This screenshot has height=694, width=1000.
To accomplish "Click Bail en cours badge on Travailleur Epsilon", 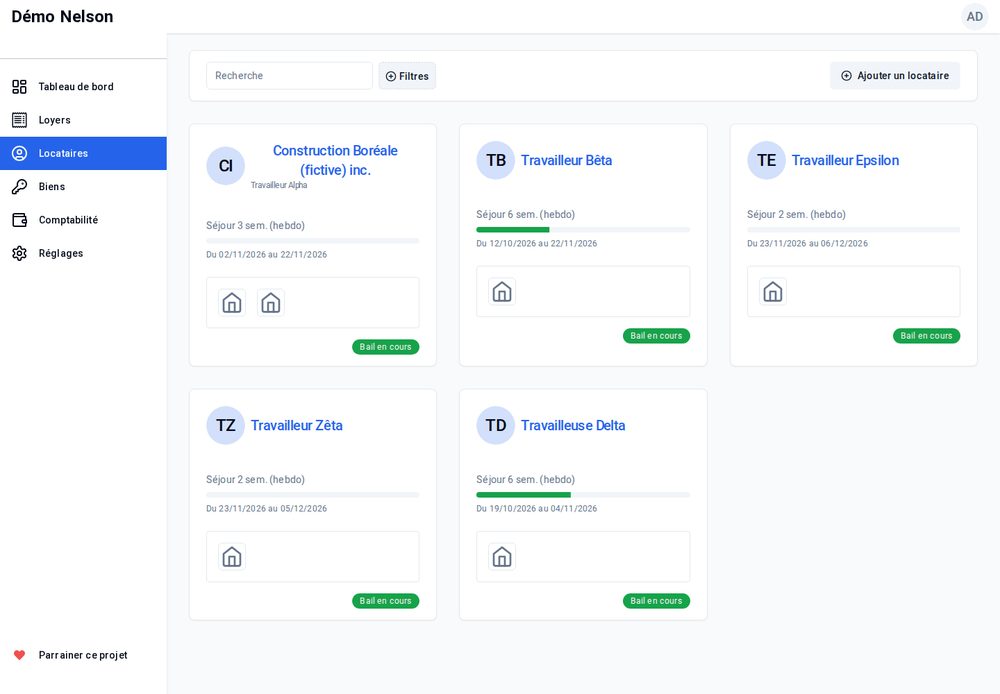I will click(x=927, y=336).
